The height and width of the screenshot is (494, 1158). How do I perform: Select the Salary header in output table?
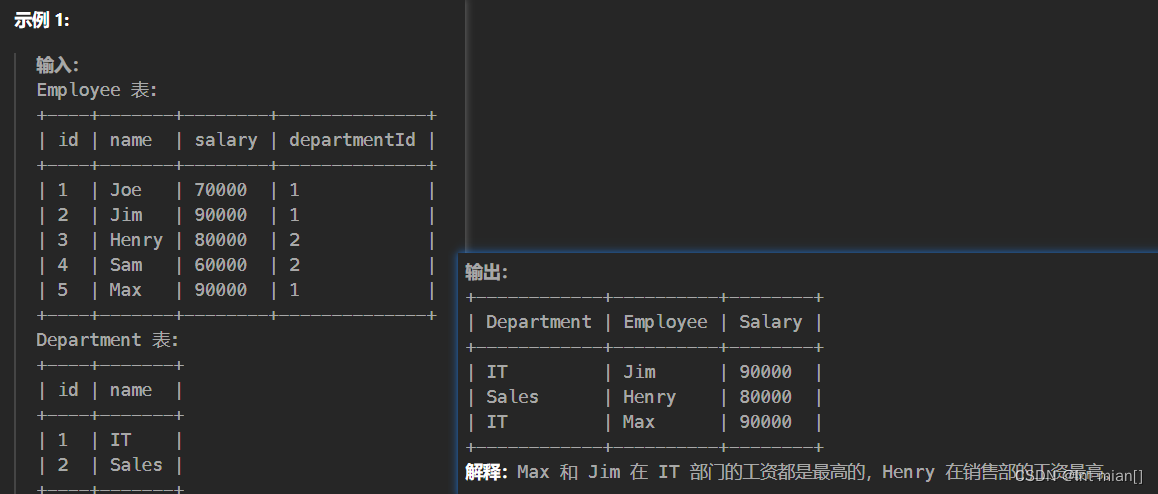(x=770, y=322)
